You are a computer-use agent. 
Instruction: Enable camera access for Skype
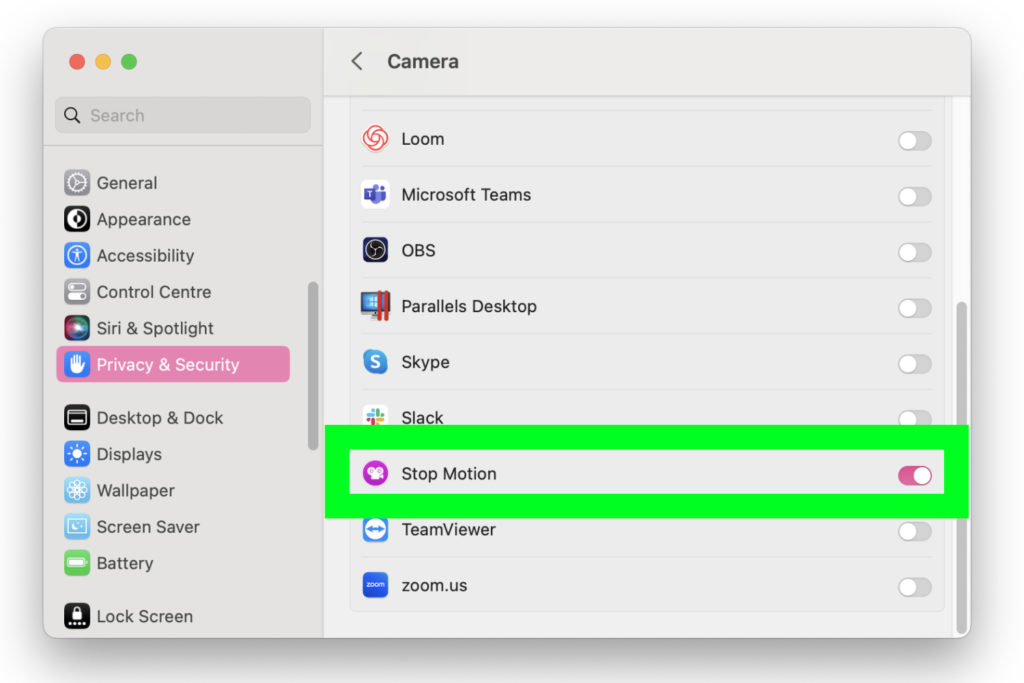[913, 364]
